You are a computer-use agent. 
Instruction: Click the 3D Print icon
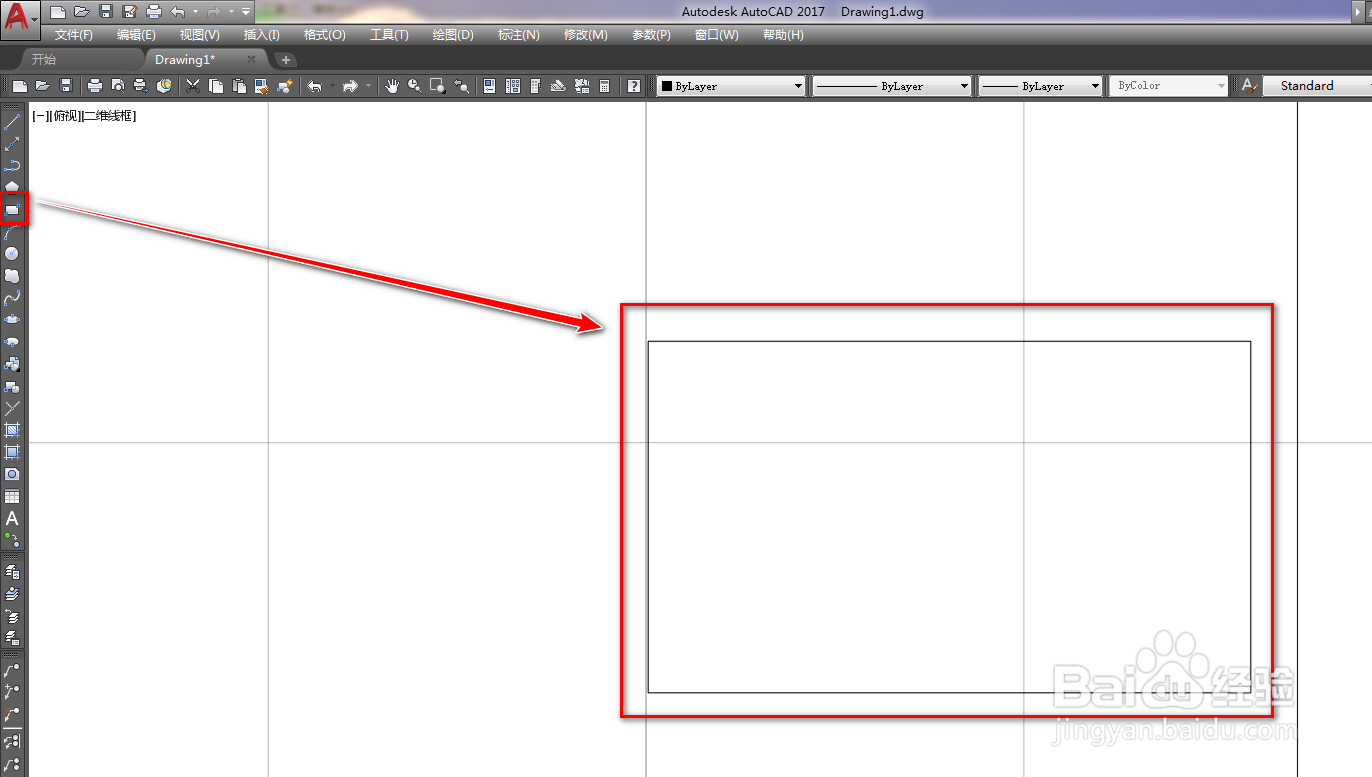[165, 86]
